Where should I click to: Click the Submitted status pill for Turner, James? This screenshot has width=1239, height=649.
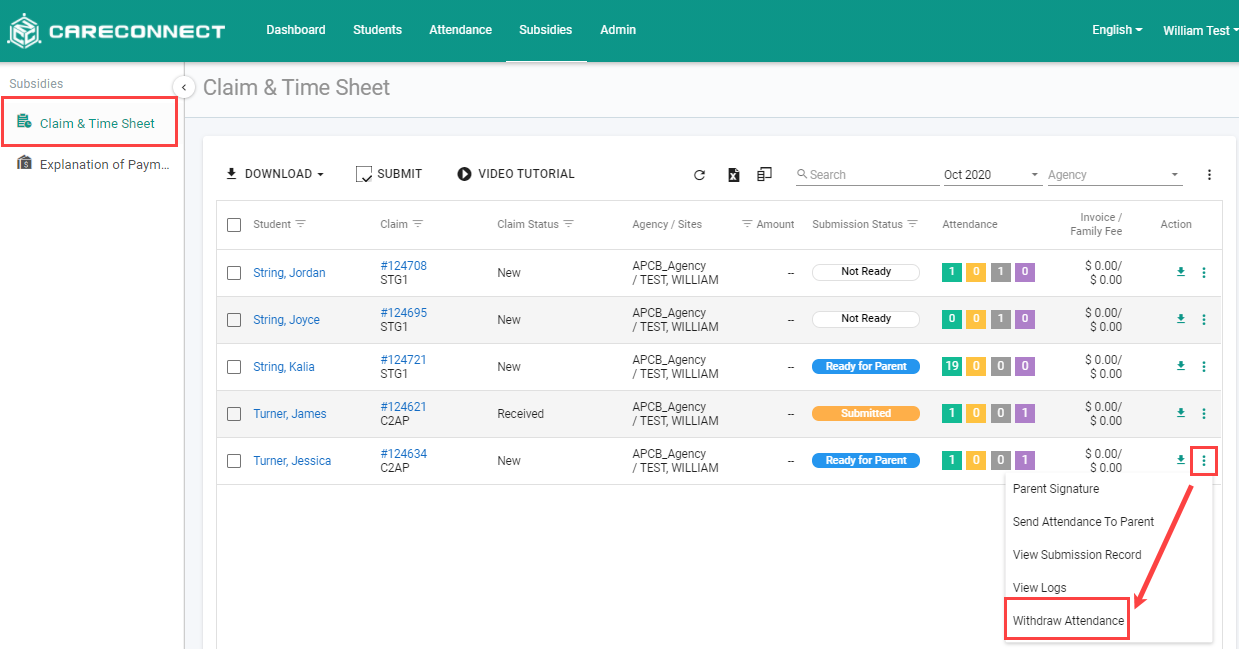pyautogui.click(x=866, y=413)
